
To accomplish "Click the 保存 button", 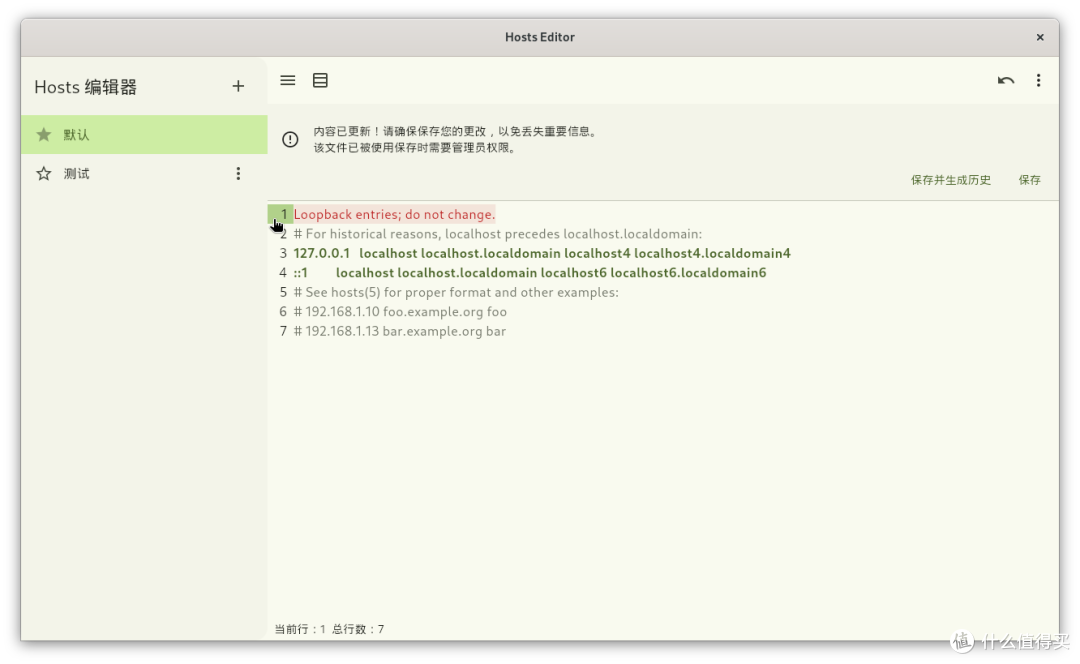I will [x=1030, y=180].
